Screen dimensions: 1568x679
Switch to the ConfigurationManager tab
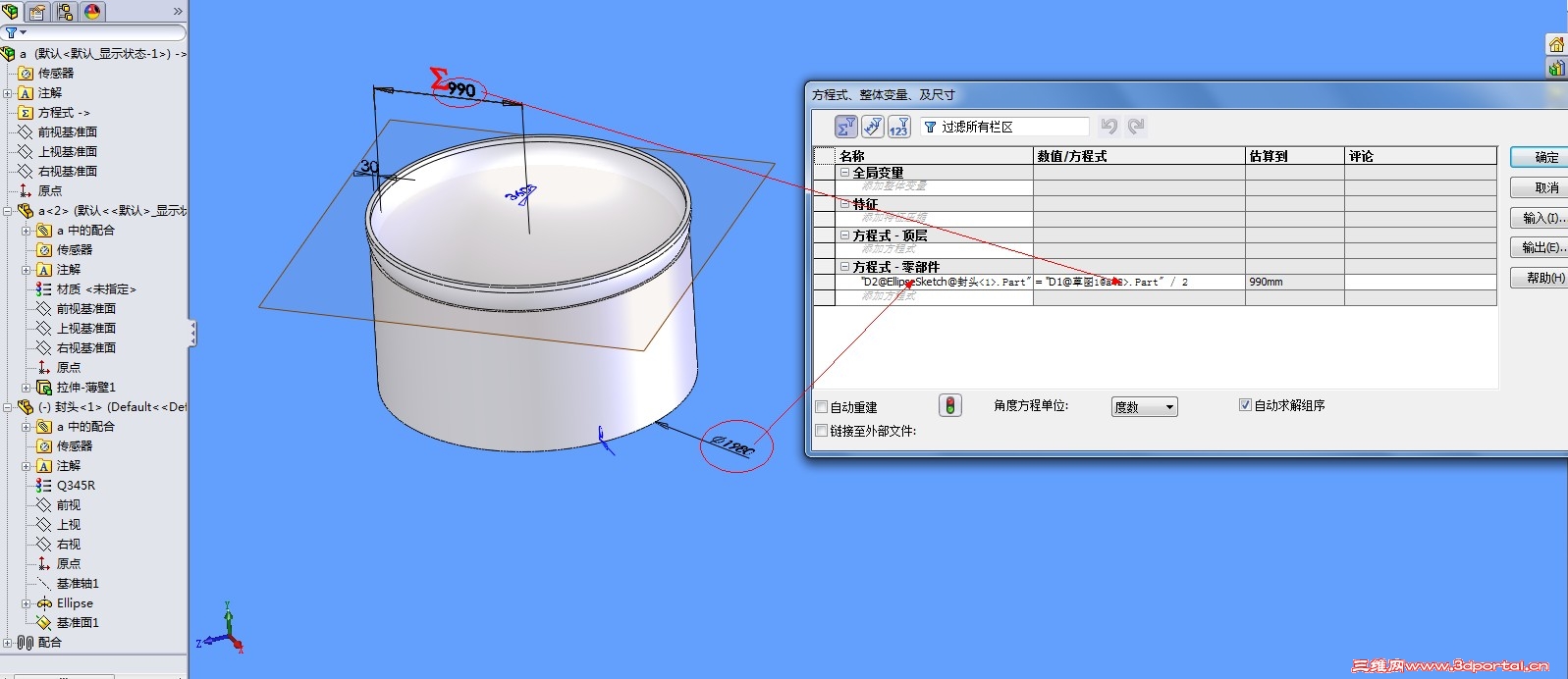65,12
